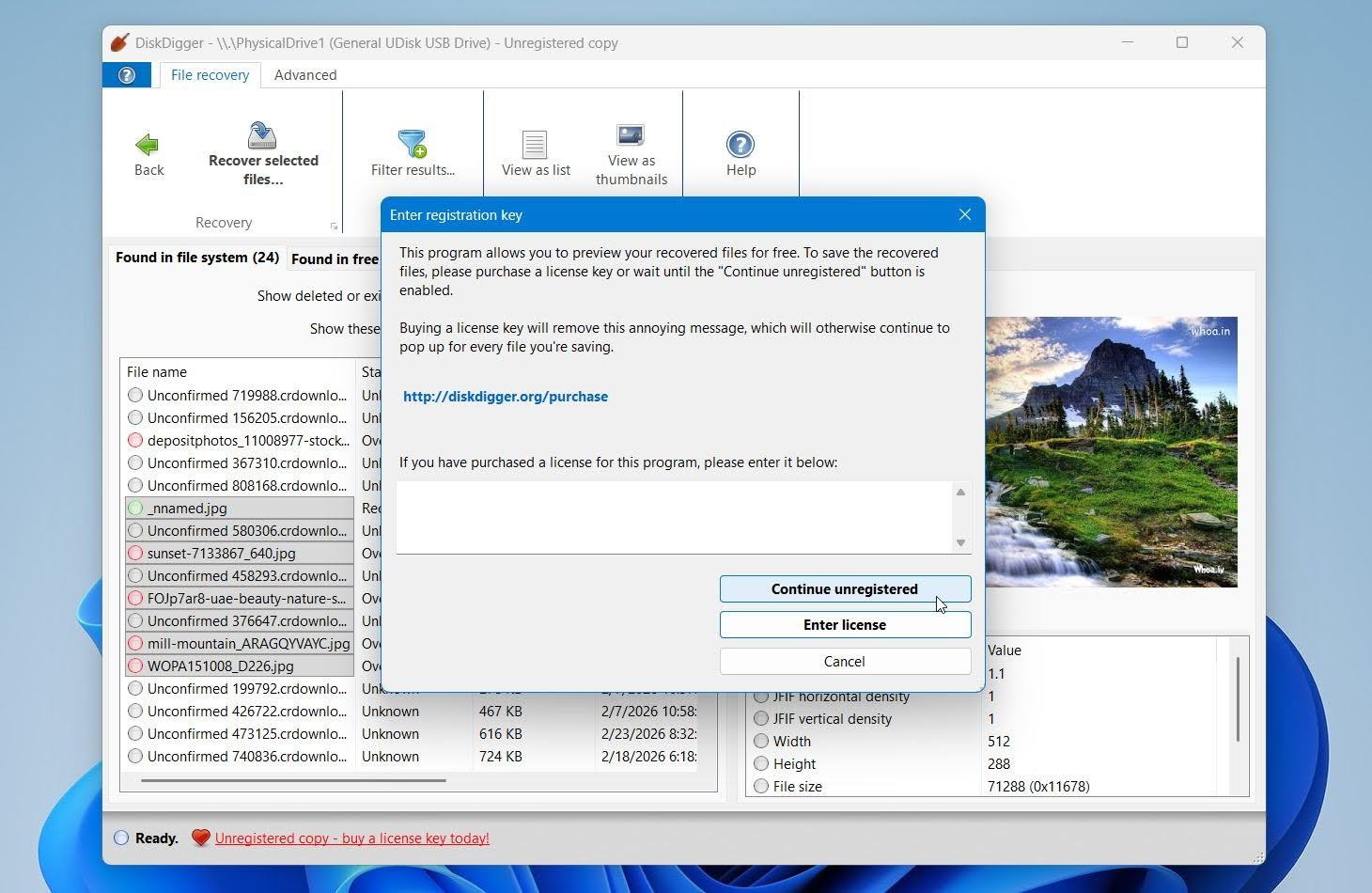Click the blue question mark ribbon button

[x=127, y=75]
